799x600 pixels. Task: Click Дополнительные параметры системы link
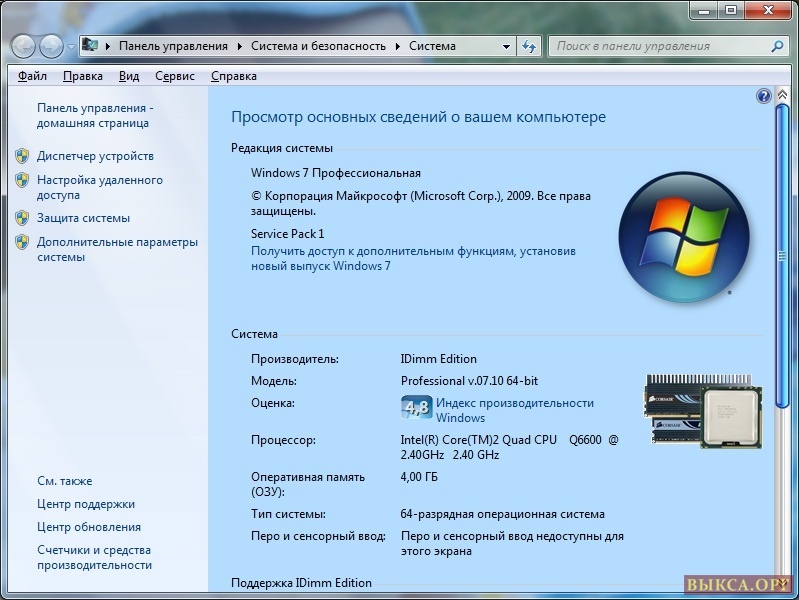point(117,249)
